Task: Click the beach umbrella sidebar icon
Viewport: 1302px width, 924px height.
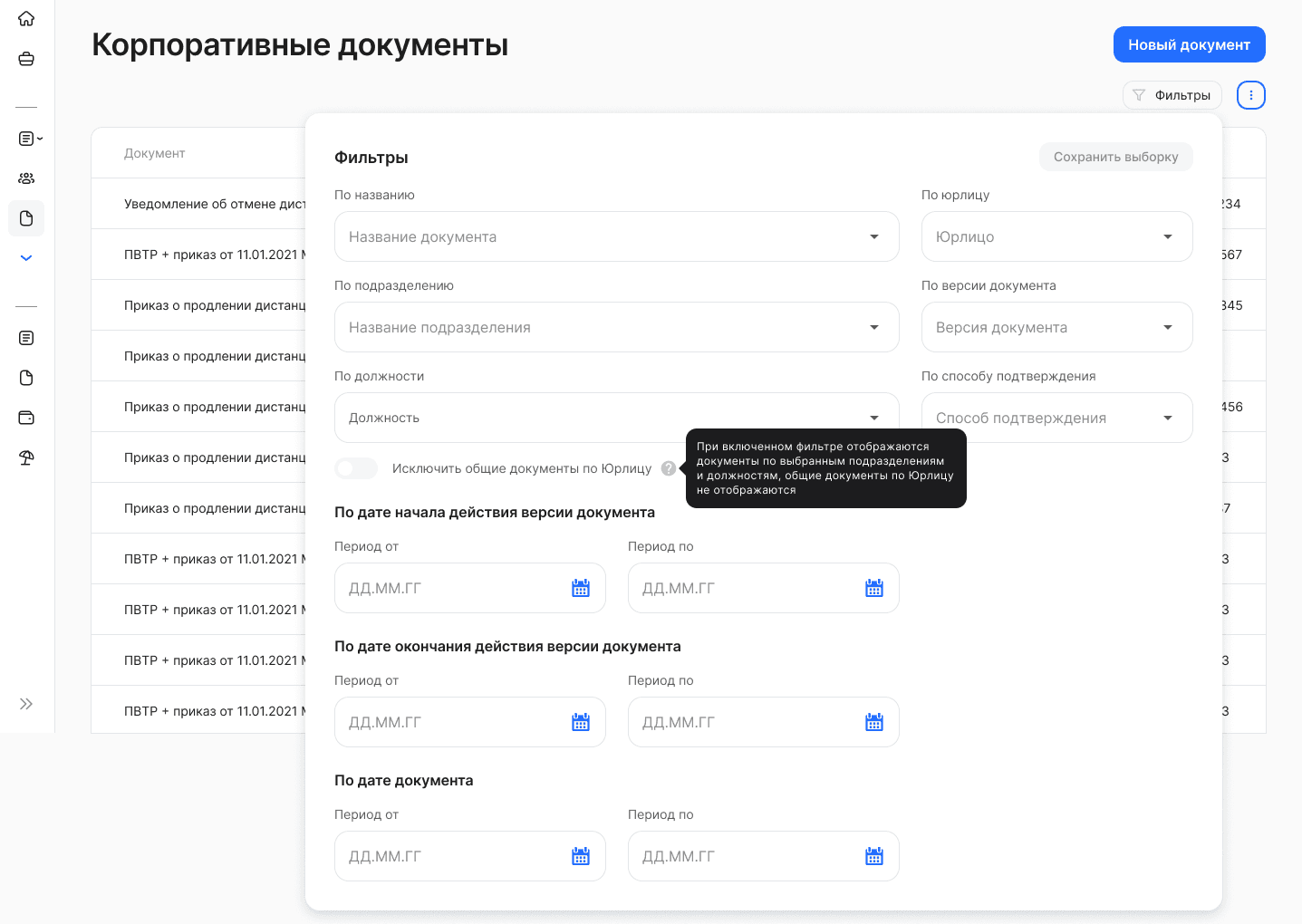Action: [x=26, y=457]
